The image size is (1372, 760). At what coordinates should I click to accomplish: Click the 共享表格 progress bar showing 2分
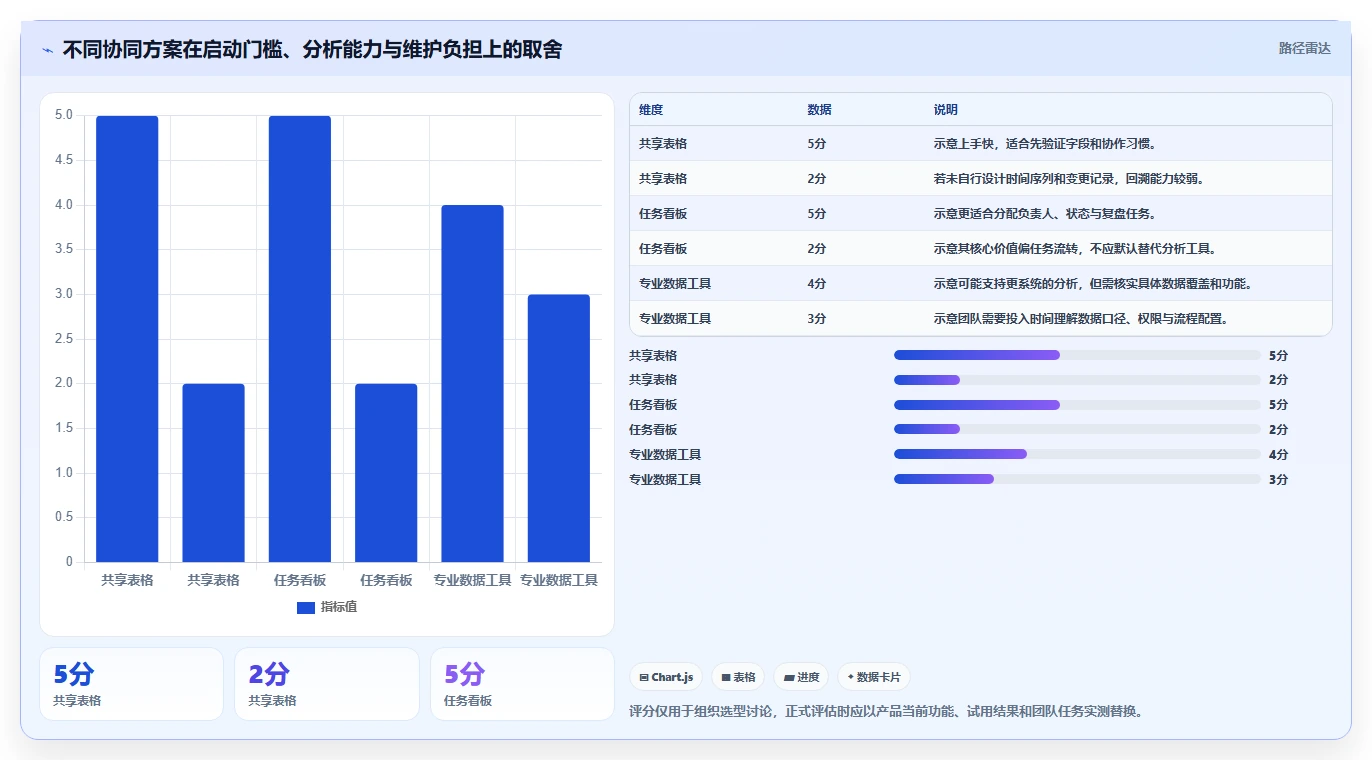(x=1077, y=380)
